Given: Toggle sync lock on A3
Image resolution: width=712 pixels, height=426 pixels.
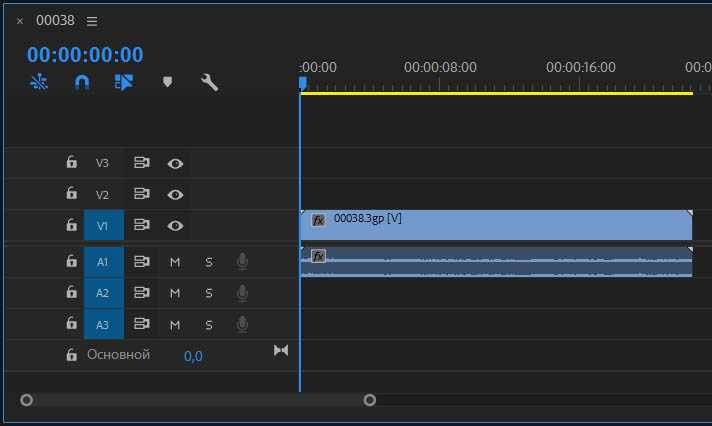Looking at the screenshot, I should (x=142, y=324).
